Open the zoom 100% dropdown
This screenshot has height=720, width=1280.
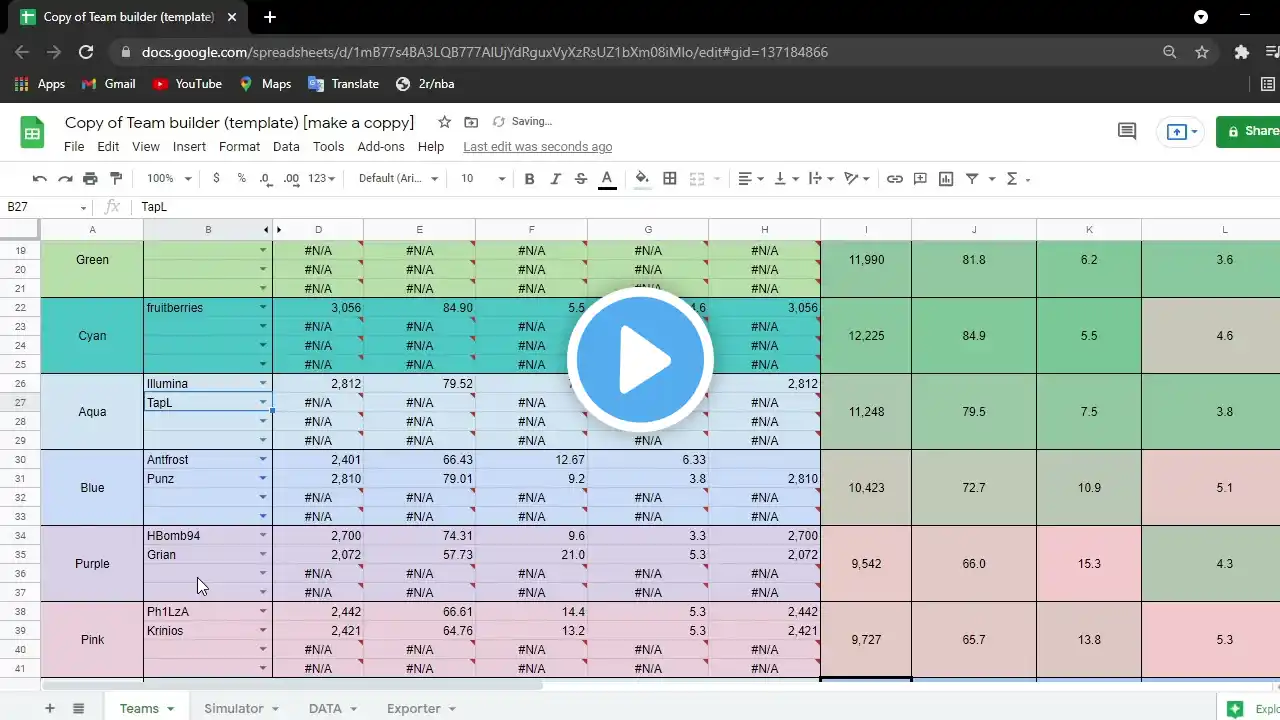pos(169,179)
